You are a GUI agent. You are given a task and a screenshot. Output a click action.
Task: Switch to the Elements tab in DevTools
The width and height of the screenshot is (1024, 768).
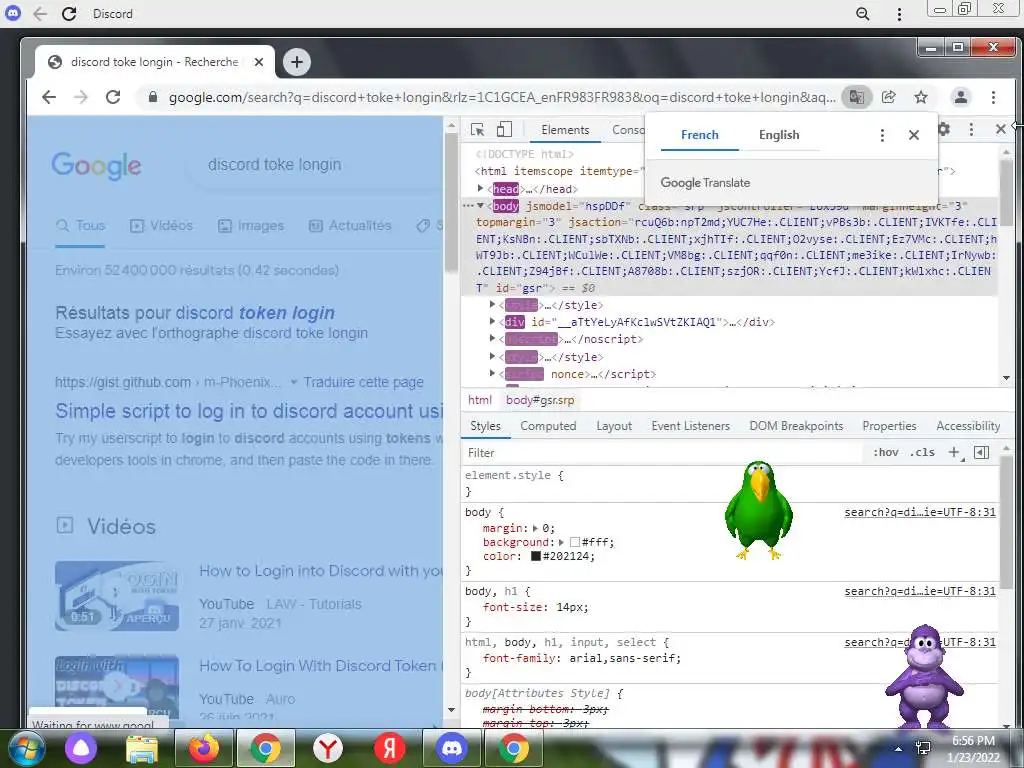(x=565, y=130)
